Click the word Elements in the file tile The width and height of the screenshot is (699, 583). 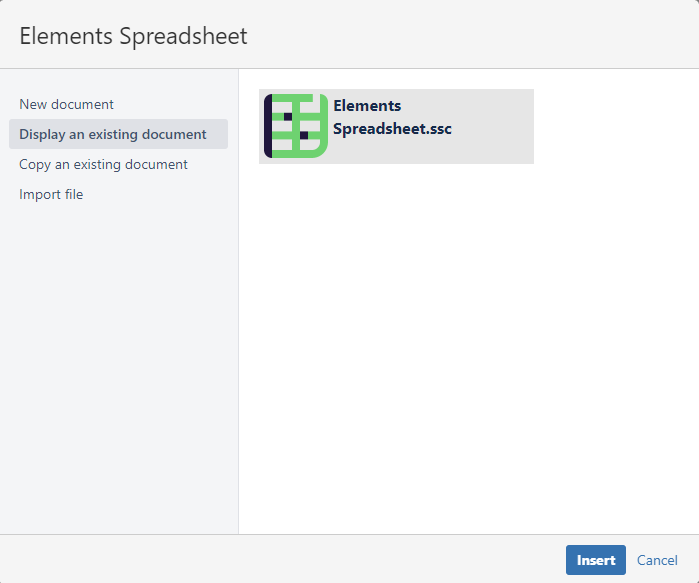pyautogui.click(x=367, y=106)
